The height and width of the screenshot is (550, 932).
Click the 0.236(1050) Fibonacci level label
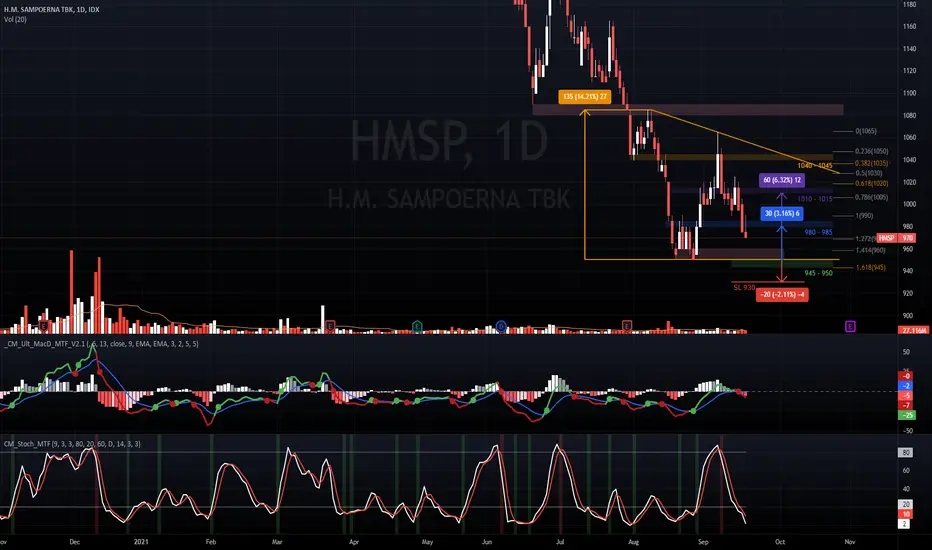coord(871,151)
